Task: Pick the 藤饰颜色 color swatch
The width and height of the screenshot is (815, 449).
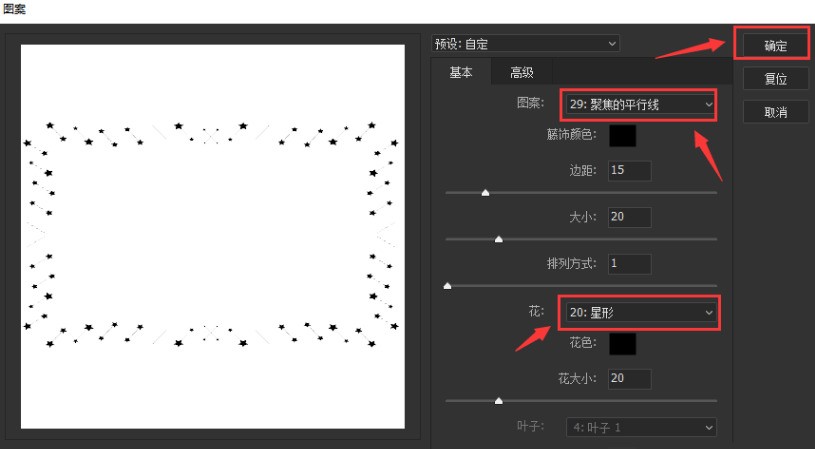Action: 623,135
